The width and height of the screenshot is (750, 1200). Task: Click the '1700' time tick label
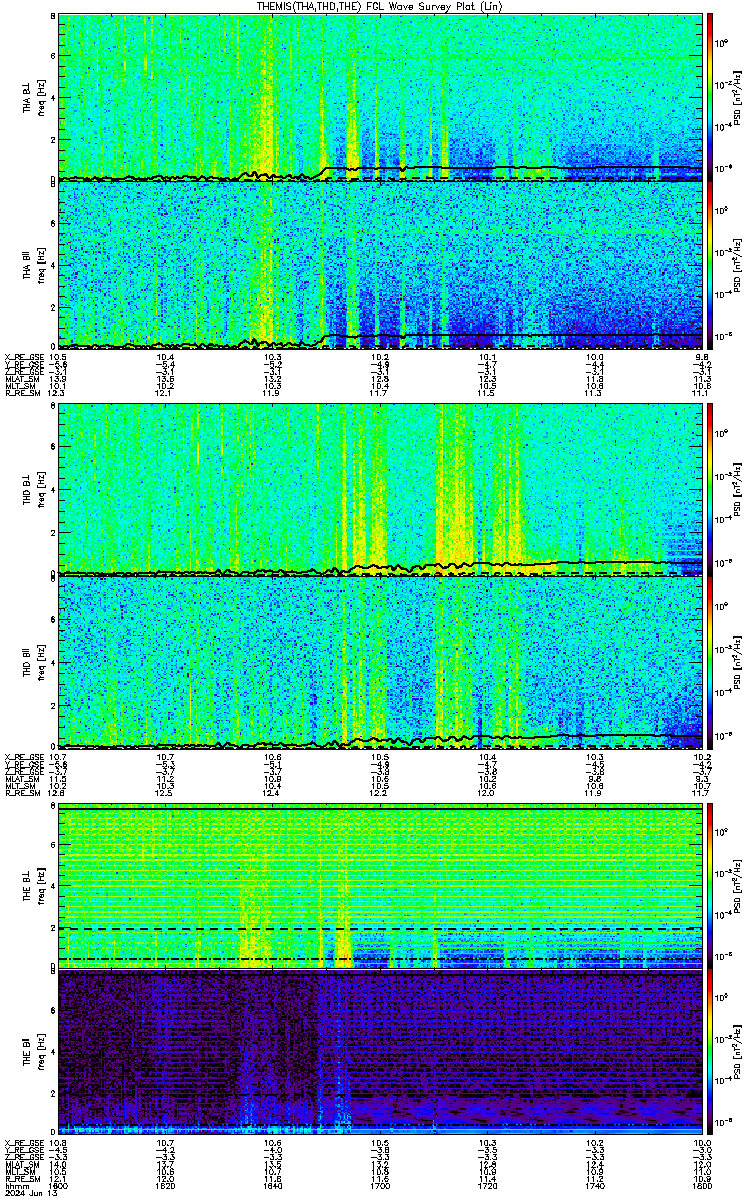380,1187
